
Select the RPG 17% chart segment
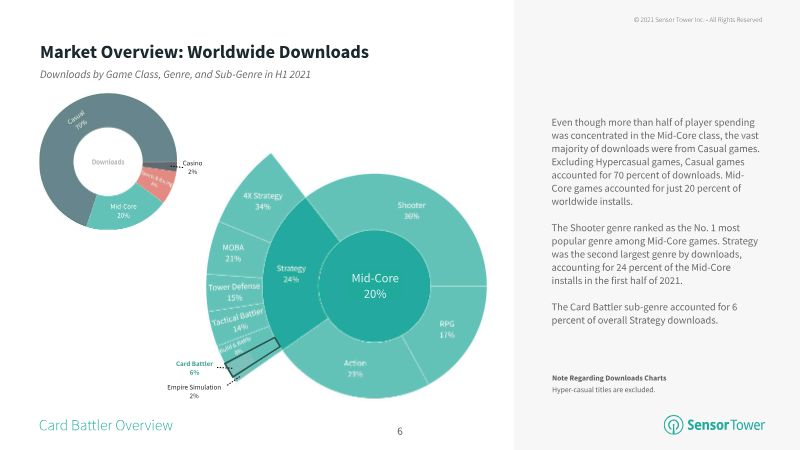[x=446, y=329]
